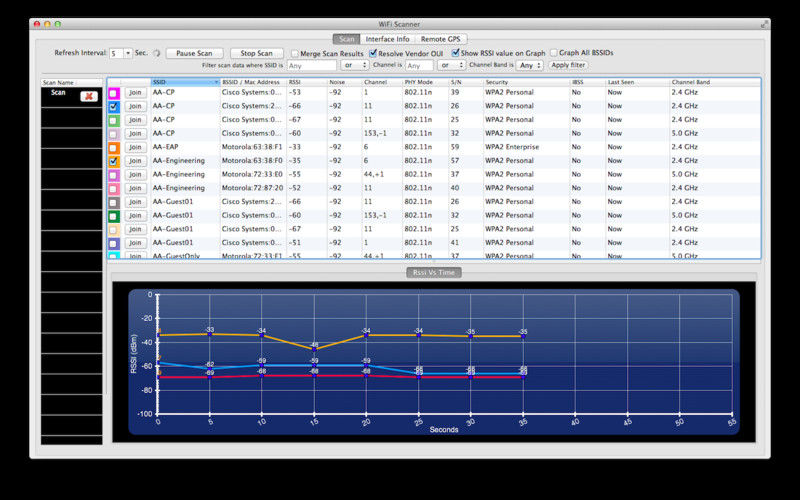The height and width of the screenshot is (500, 800).
Task: Sort by the Security column header
Action: point(526,82)
